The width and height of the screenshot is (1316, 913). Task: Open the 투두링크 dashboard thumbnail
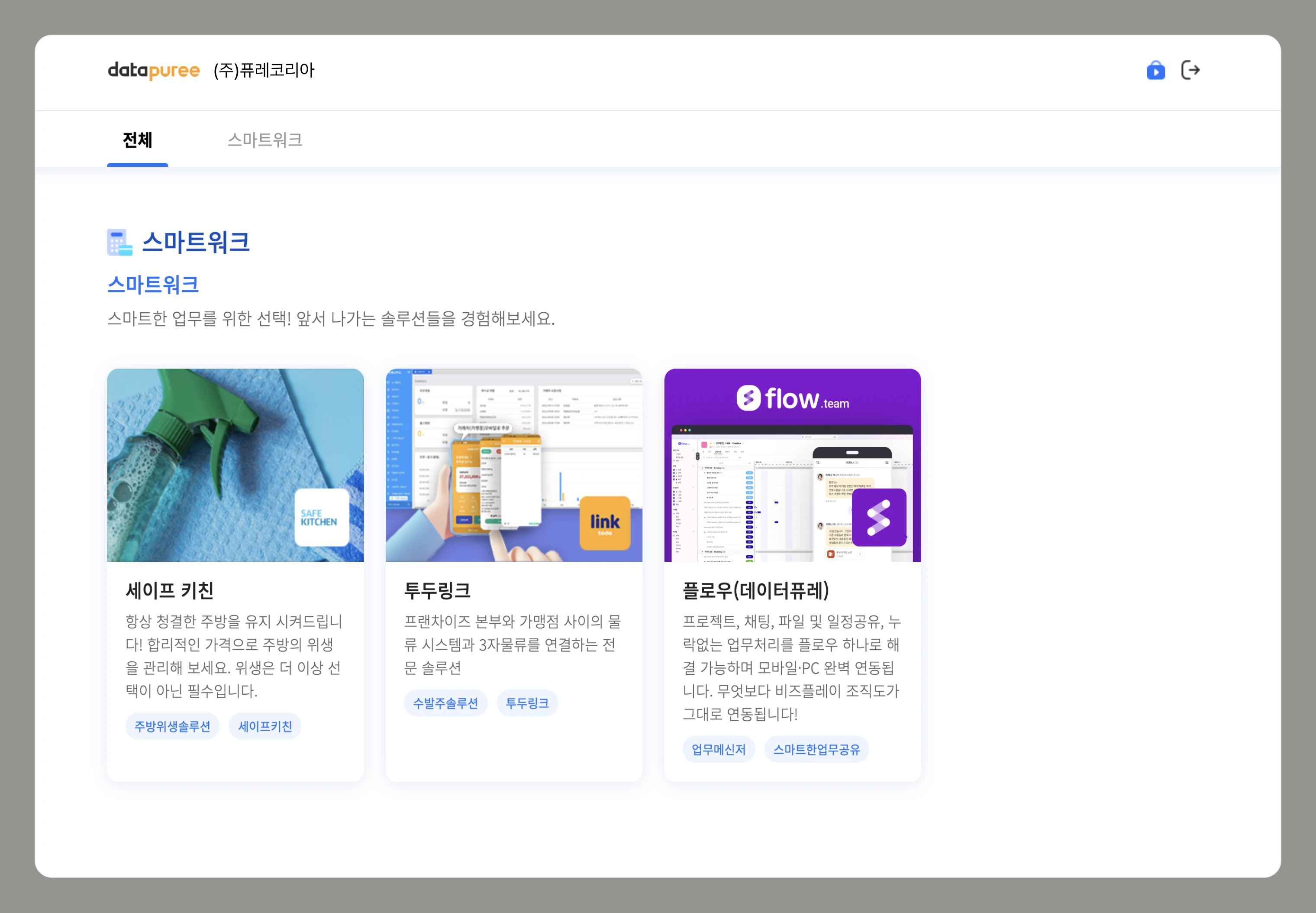(514, 465)
